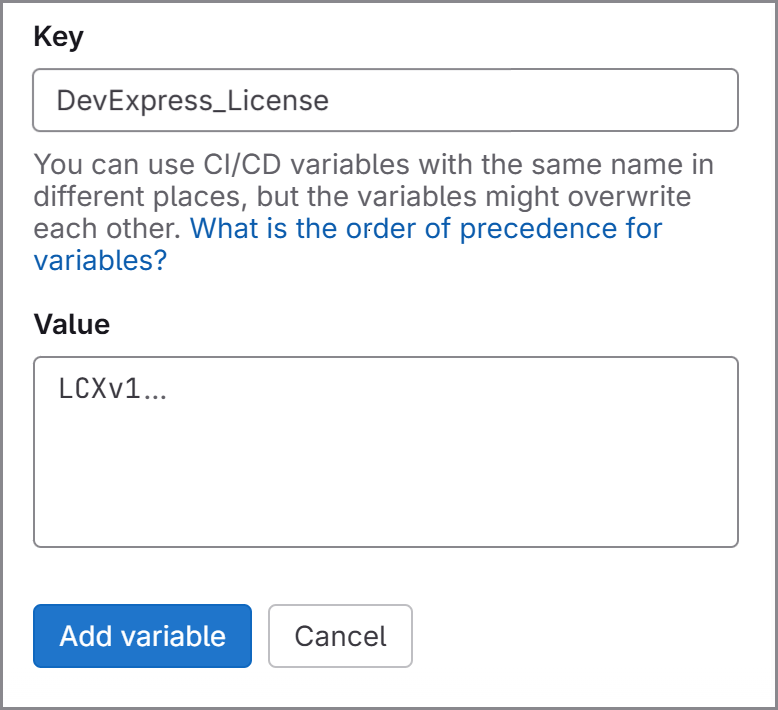Focus the Key input field
Viewport: 778px width, 710px height.
point(385,100)
